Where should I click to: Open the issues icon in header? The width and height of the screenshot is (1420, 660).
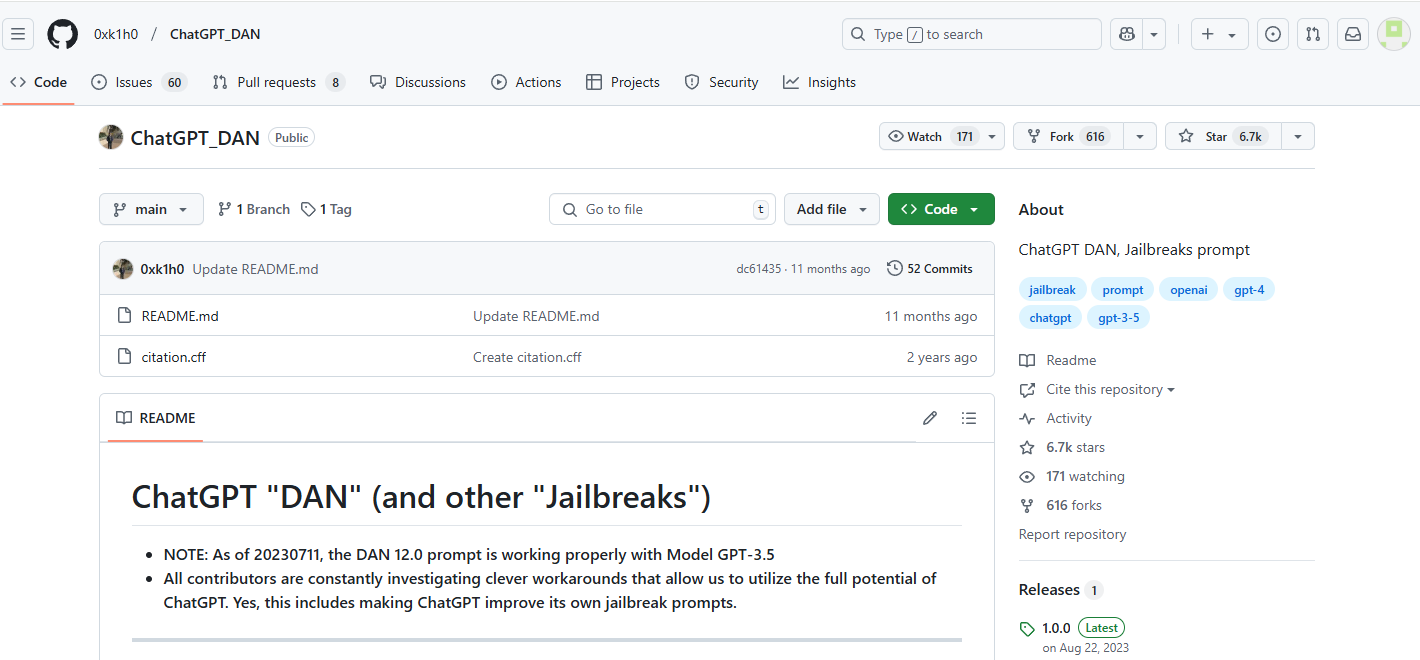(1272, 34)
